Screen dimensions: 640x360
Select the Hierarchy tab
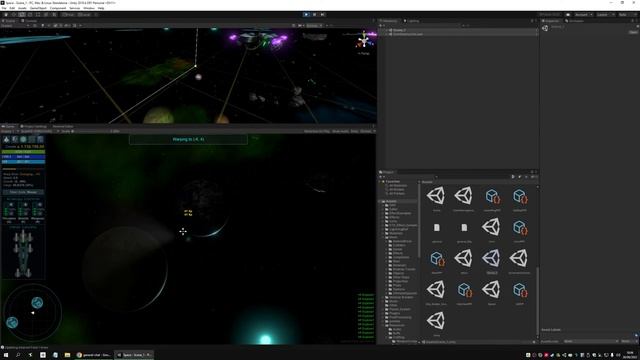[x=389, y=21]
